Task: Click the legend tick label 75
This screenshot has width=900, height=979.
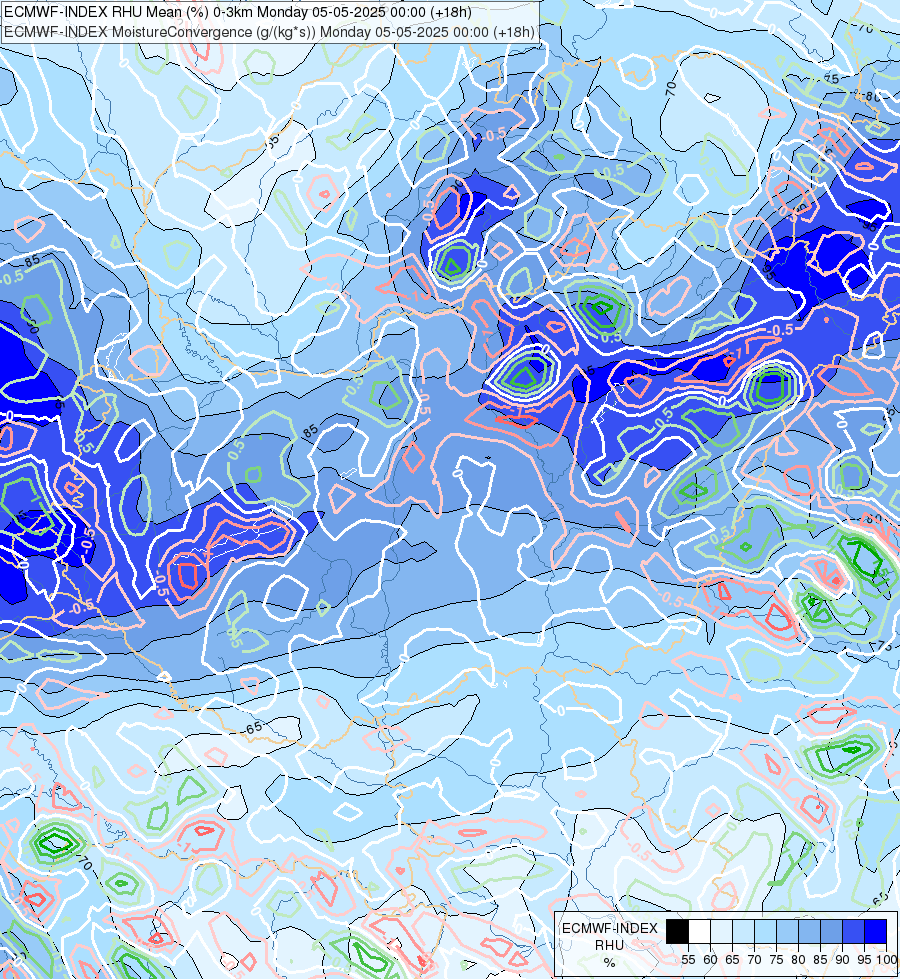Action: [x=776, y=960]
